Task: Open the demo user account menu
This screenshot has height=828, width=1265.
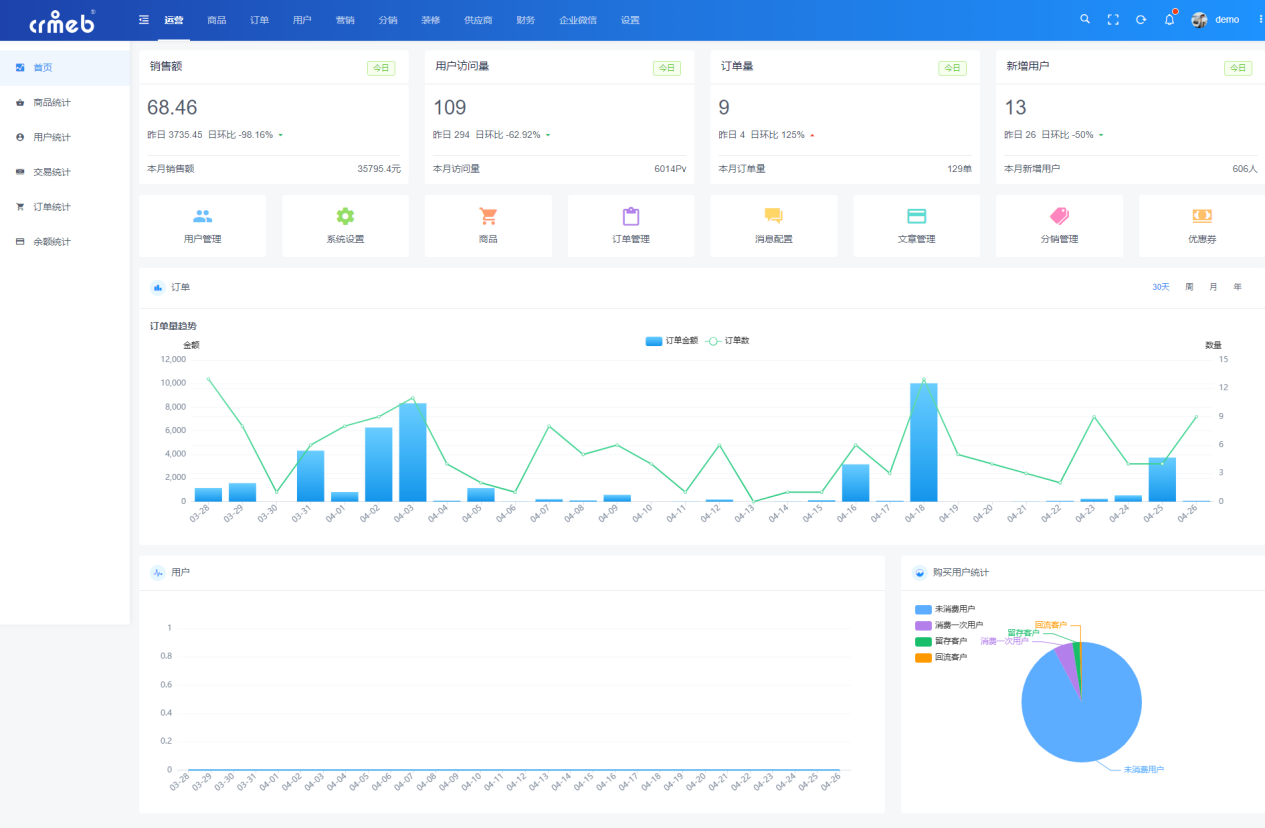Action: [1215, 19]
